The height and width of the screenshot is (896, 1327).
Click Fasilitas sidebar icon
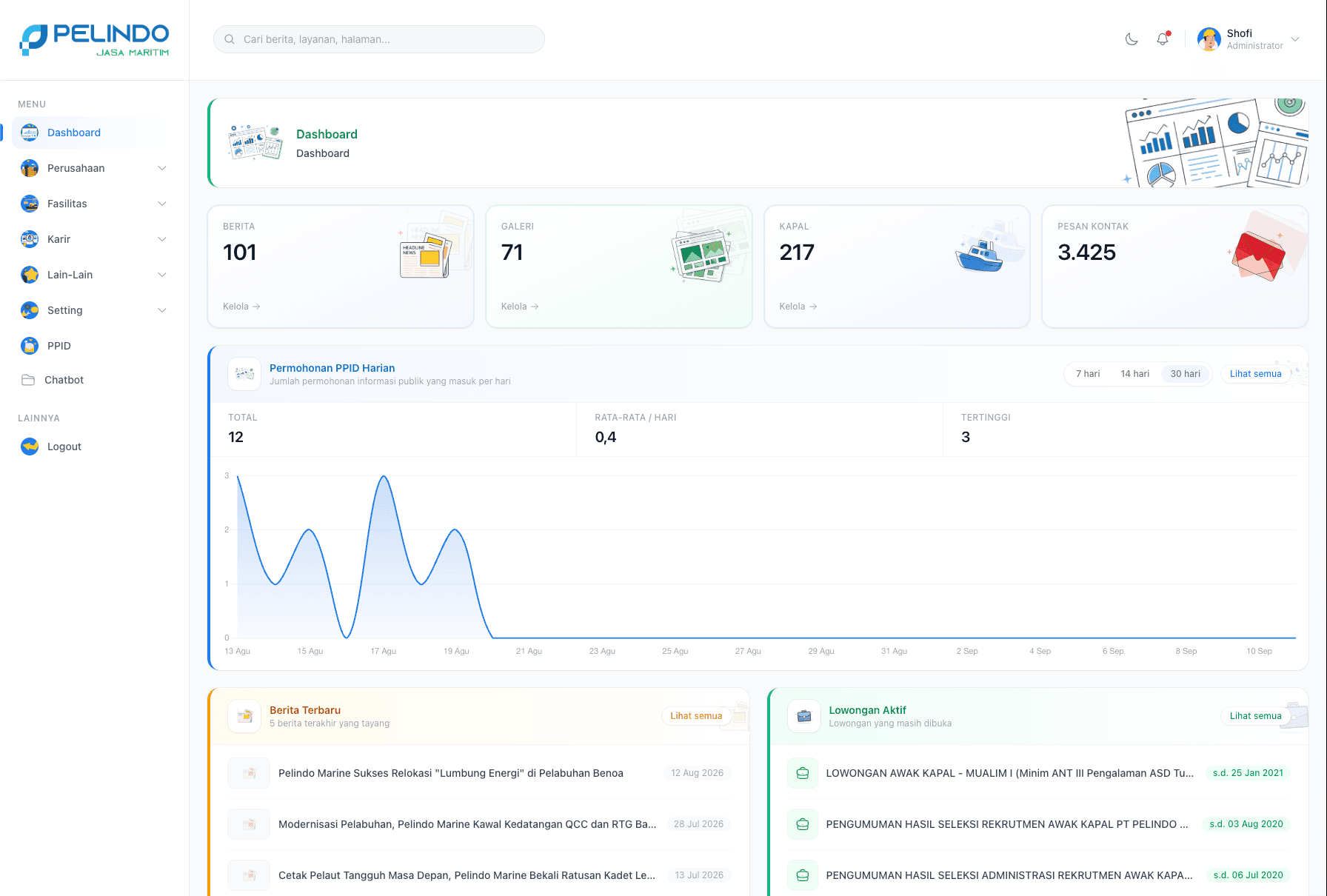(30, 204)
